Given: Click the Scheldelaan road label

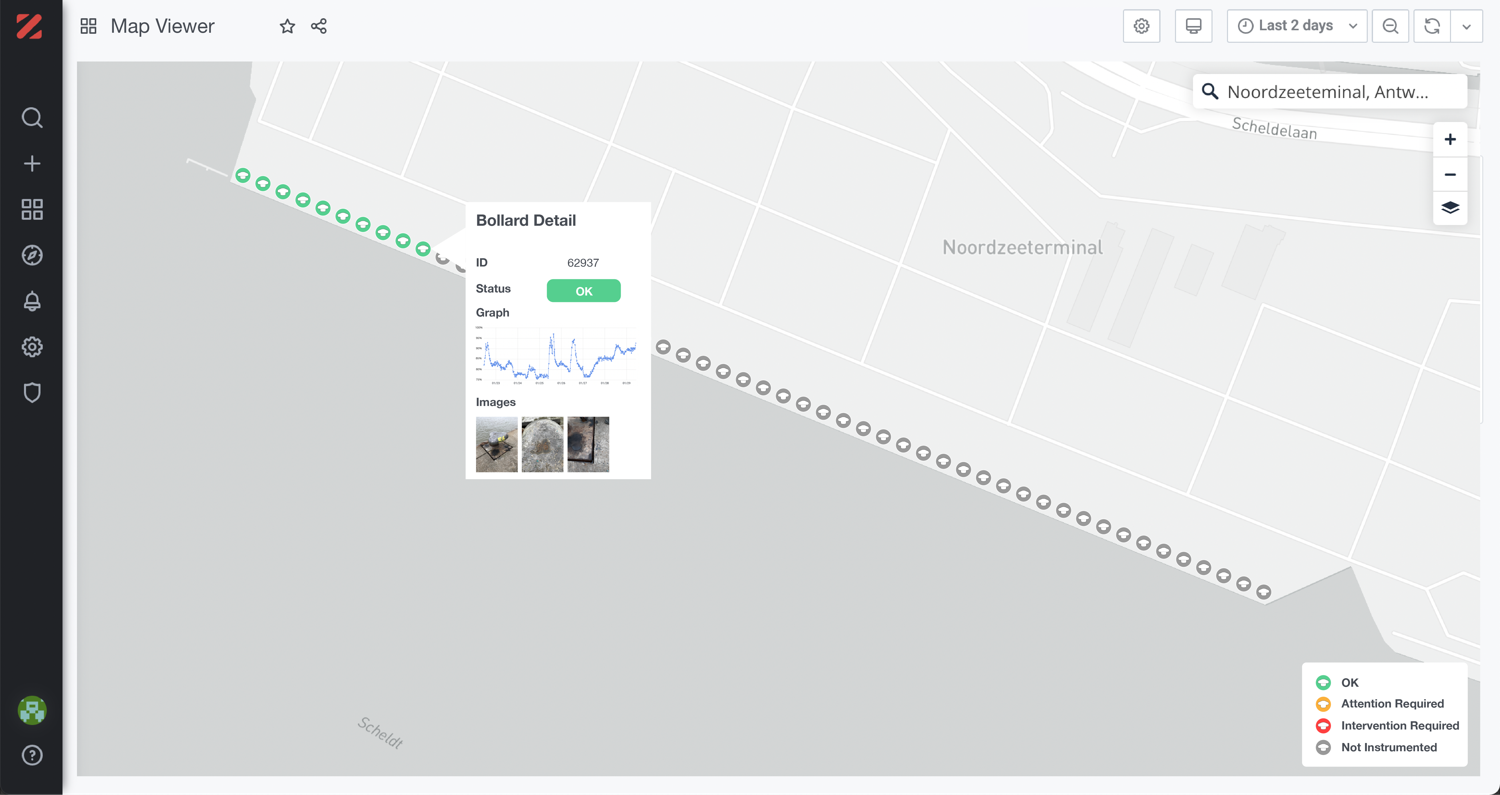Looking at the screenshot, I should [x=1274, y=128].
